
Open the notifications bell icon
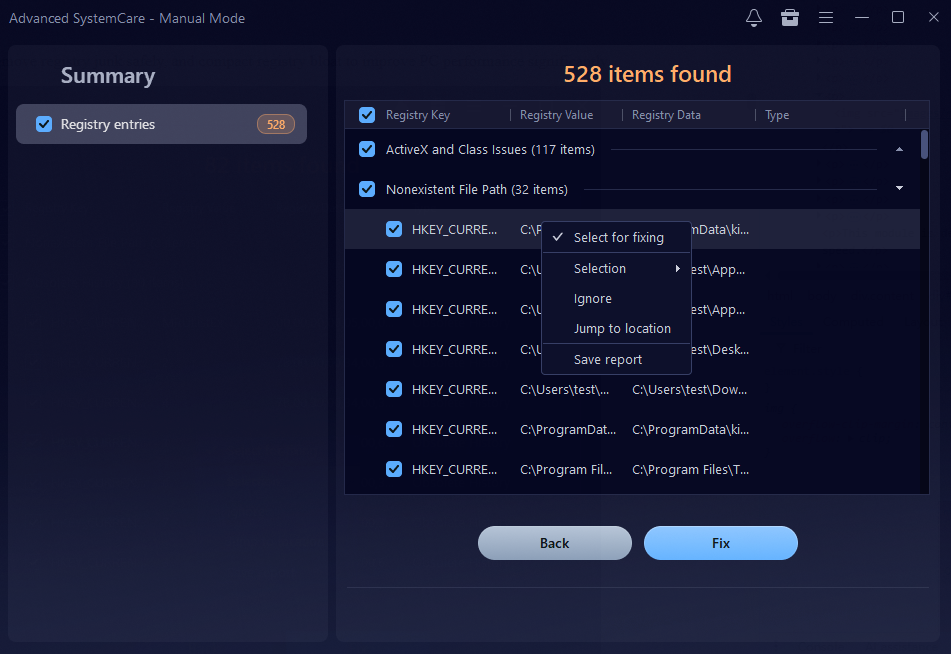(x=754, y=18)
